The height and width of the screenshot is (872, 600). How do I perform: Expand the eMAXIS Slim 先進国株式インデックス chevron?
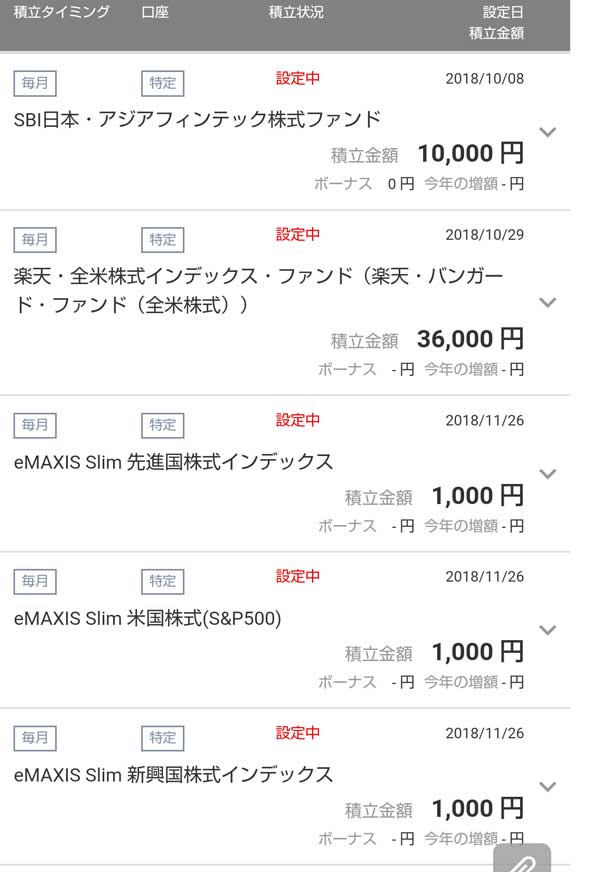pyautogui.click(x=547, y=473)
